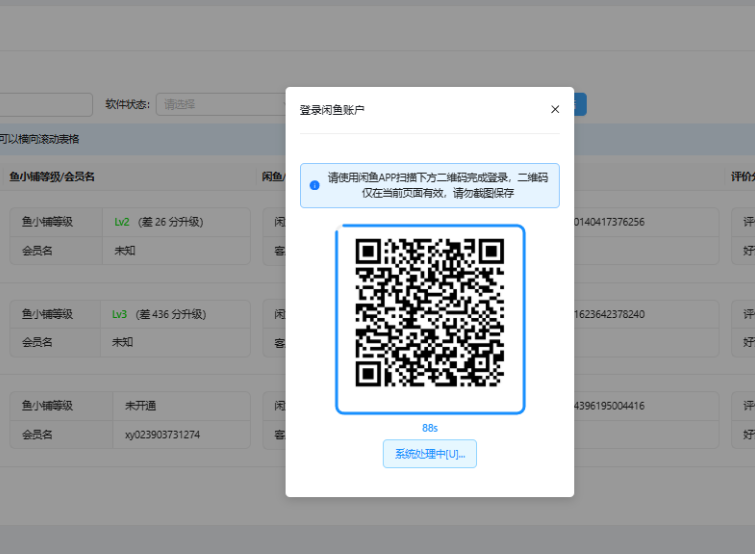Click the number ending 0140417376256
Image resolution: width=755 pixels, height=554 pixels.
pyautogui.click(x=609, y=222)
